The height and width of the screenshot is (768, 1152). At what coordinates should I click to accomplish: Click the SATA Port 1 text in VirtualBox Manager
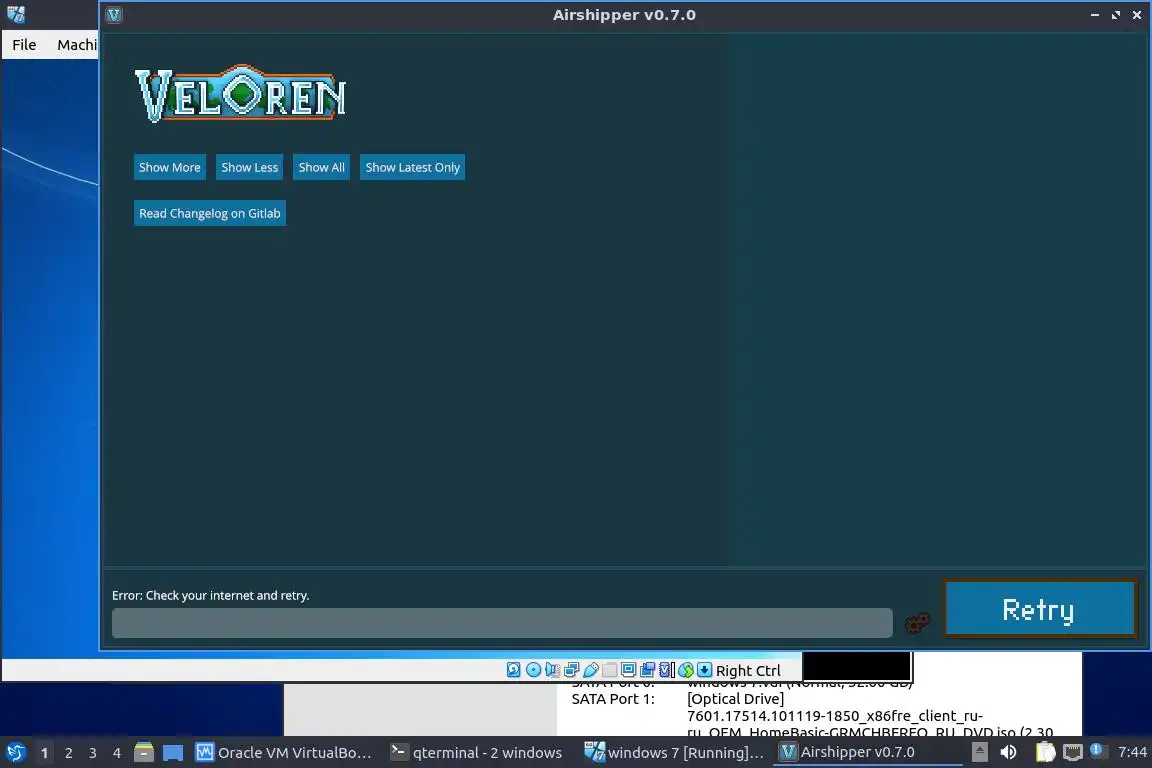613,699
